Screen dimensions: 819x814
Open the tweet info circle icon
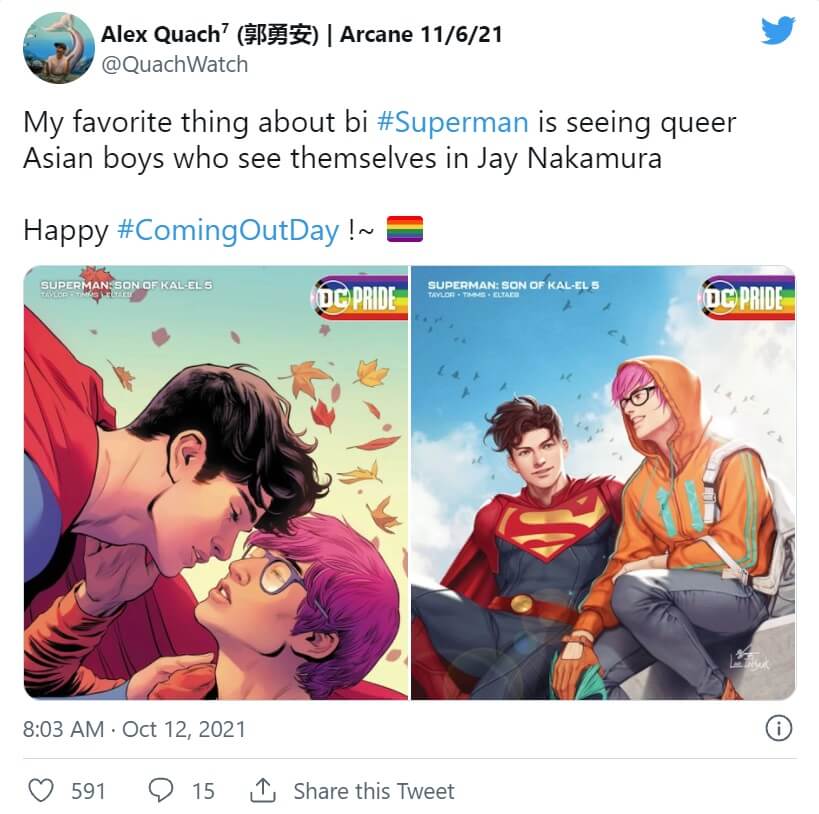[x=778, y=728]
